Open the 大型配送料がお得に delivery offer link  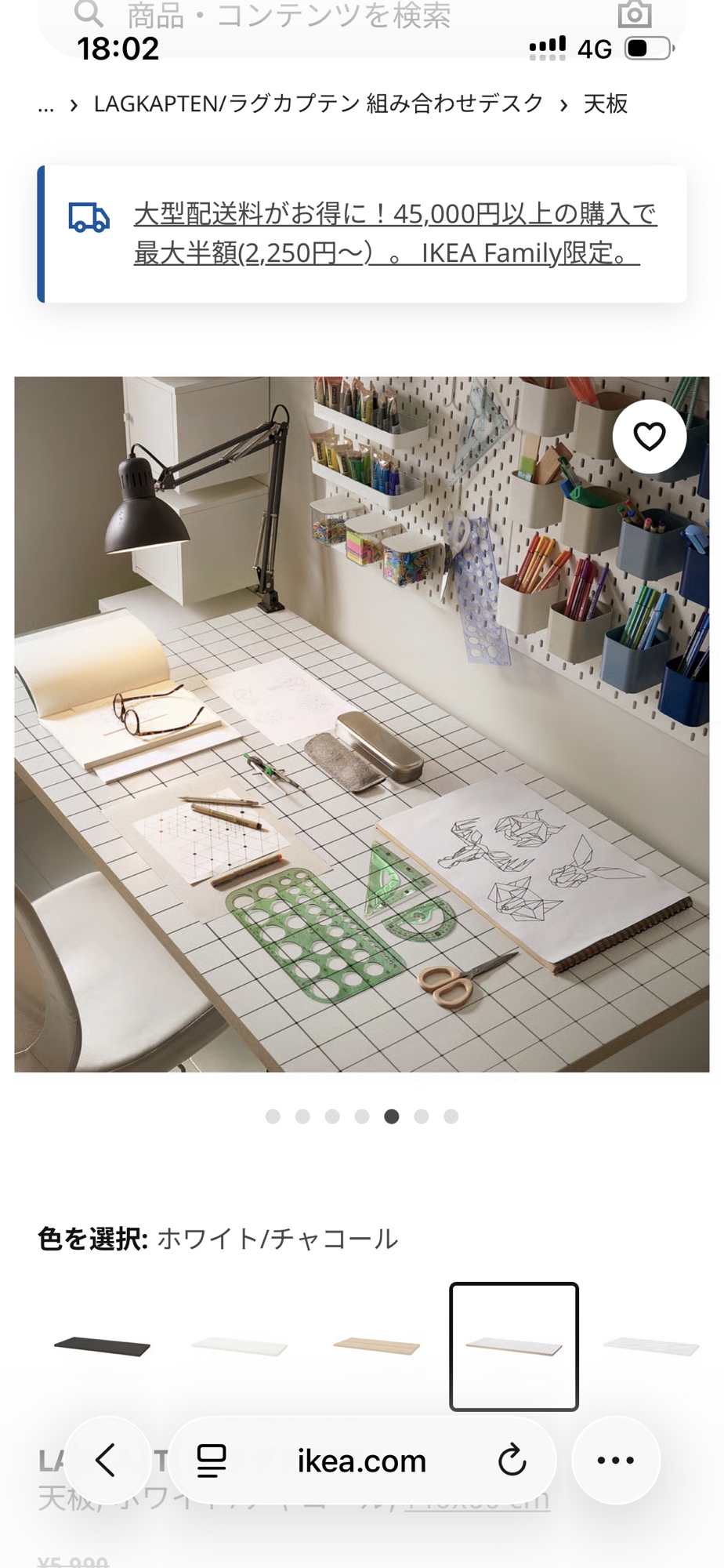coord(395,234)
